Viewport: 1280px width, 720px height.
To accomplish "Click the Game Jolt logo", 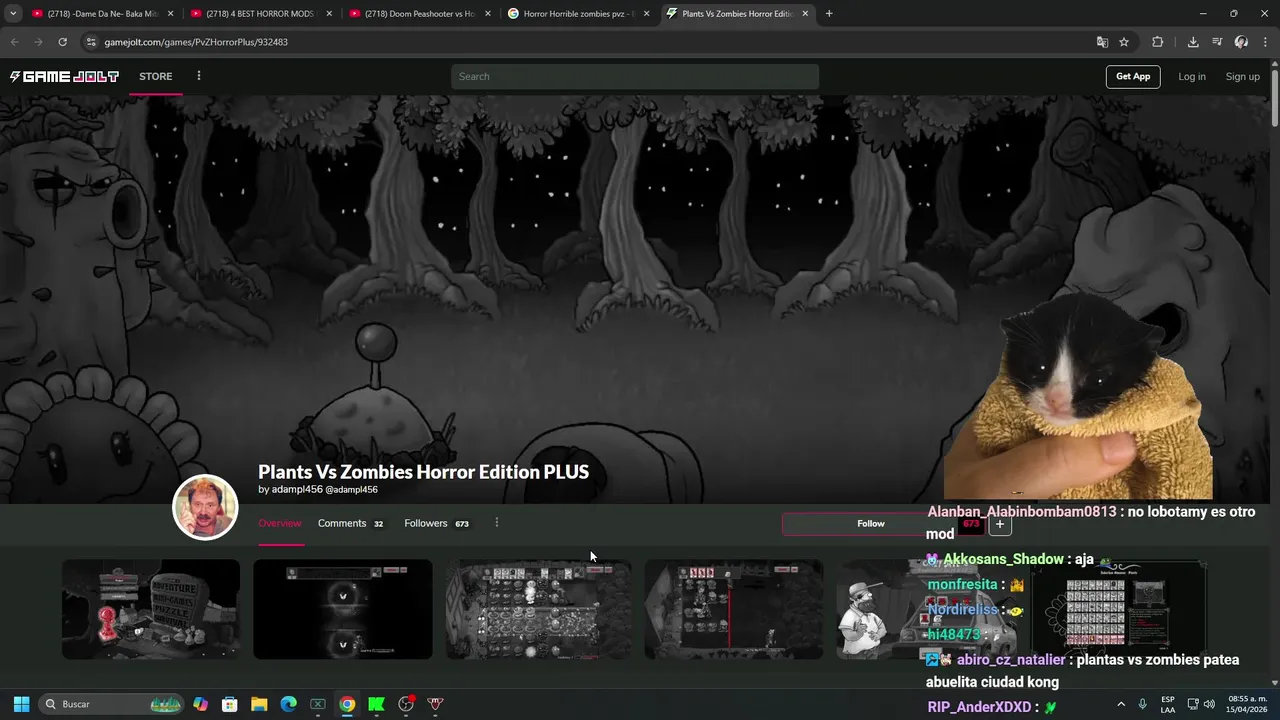I will (64, 76).
